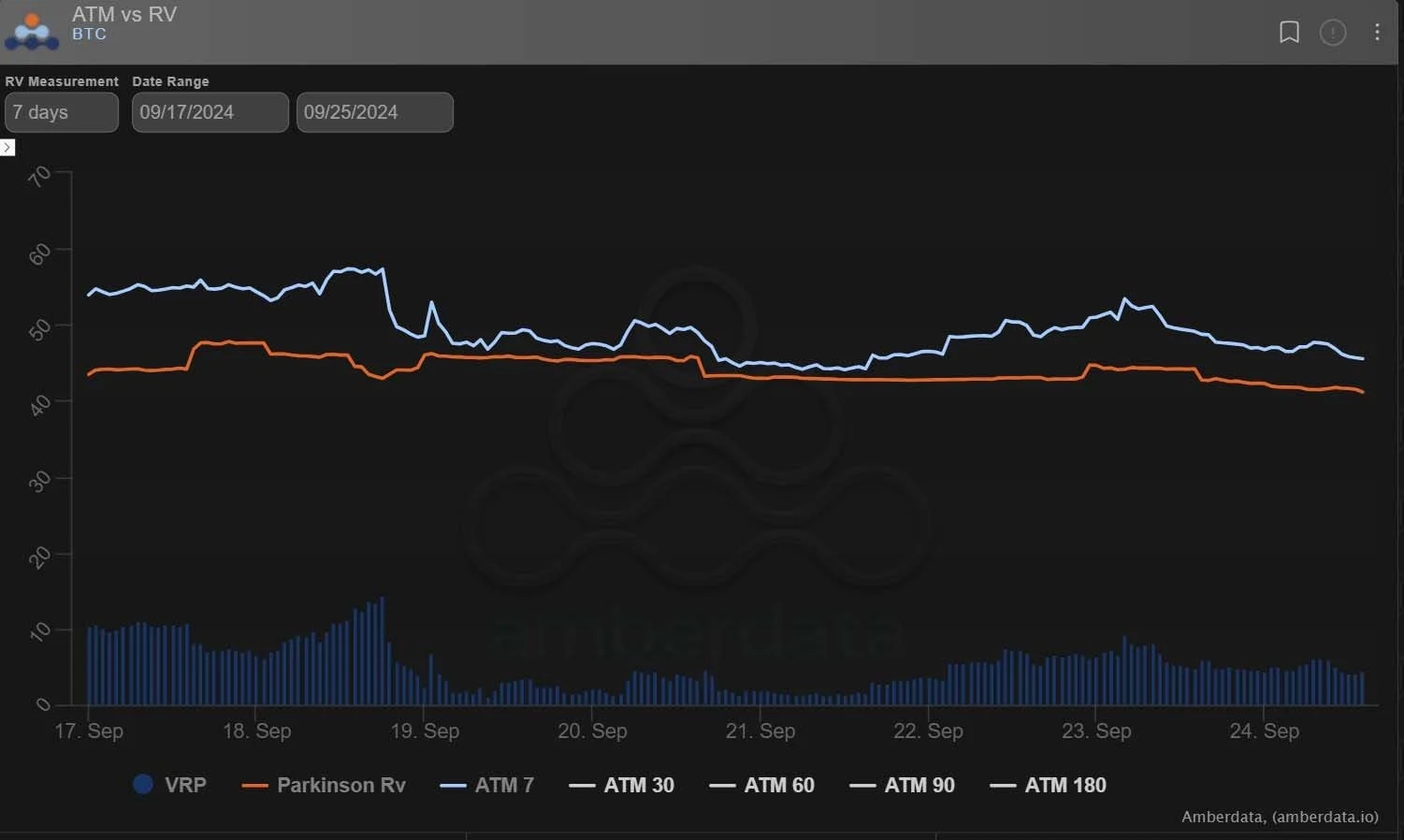Click the 22. Sep axis label

click(928, 731)
